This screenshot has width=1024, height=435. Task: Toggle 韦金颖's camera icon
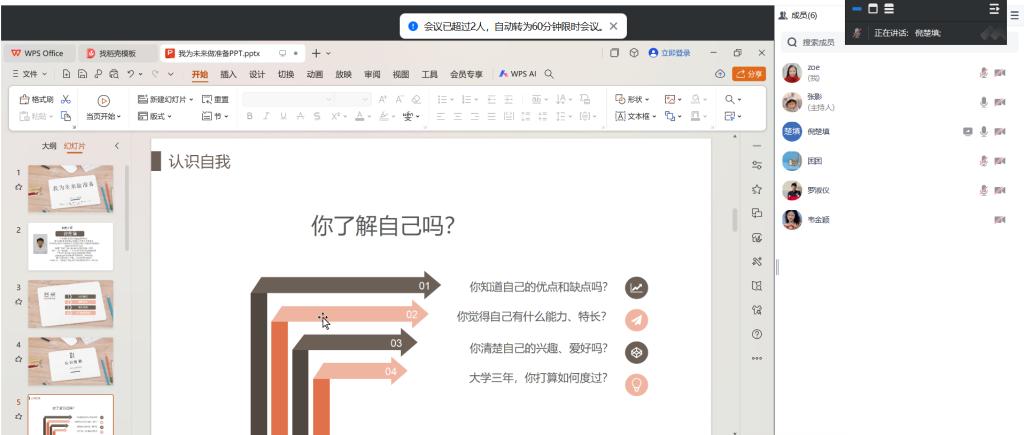tap(1000, 220)
